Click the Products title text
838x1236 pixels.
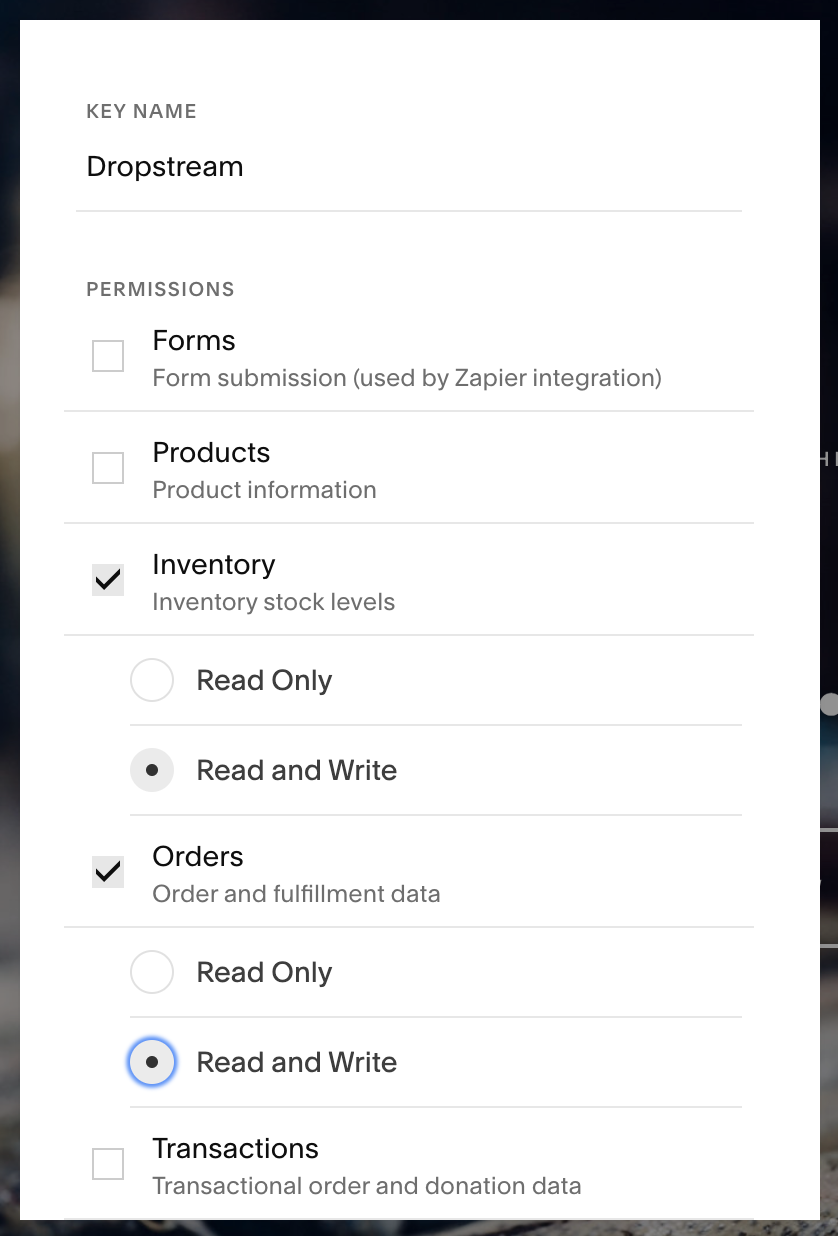pos(211,453)
